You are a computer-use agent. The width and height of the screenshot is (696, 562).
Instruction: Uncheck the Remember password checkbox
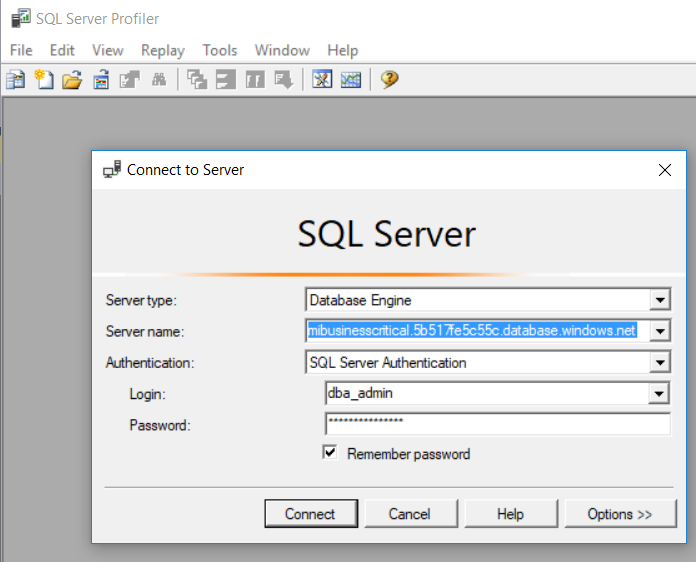click(x=330, y=453)
